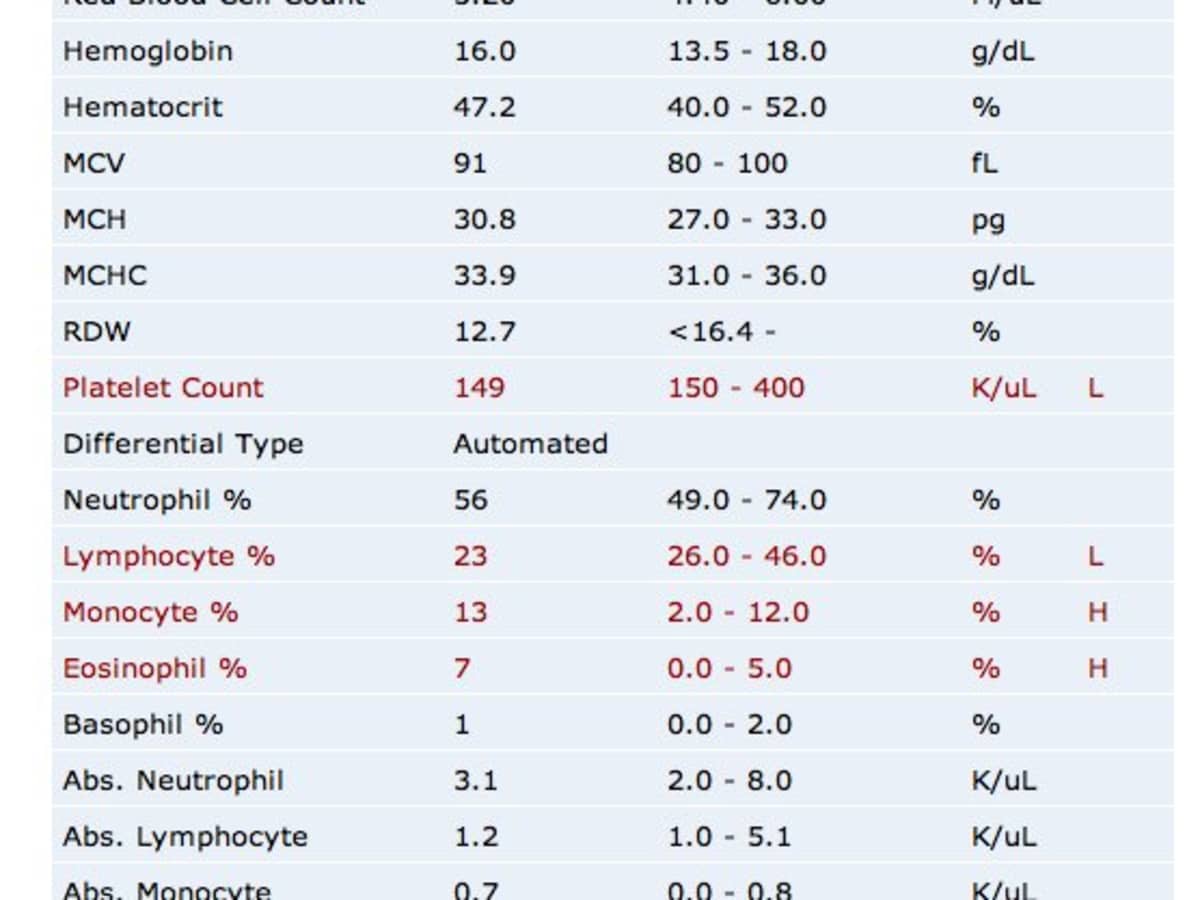Select the Hematocrit value 47.2
The height and width of the screenshot is (900, 1200).
coord(484,107)
